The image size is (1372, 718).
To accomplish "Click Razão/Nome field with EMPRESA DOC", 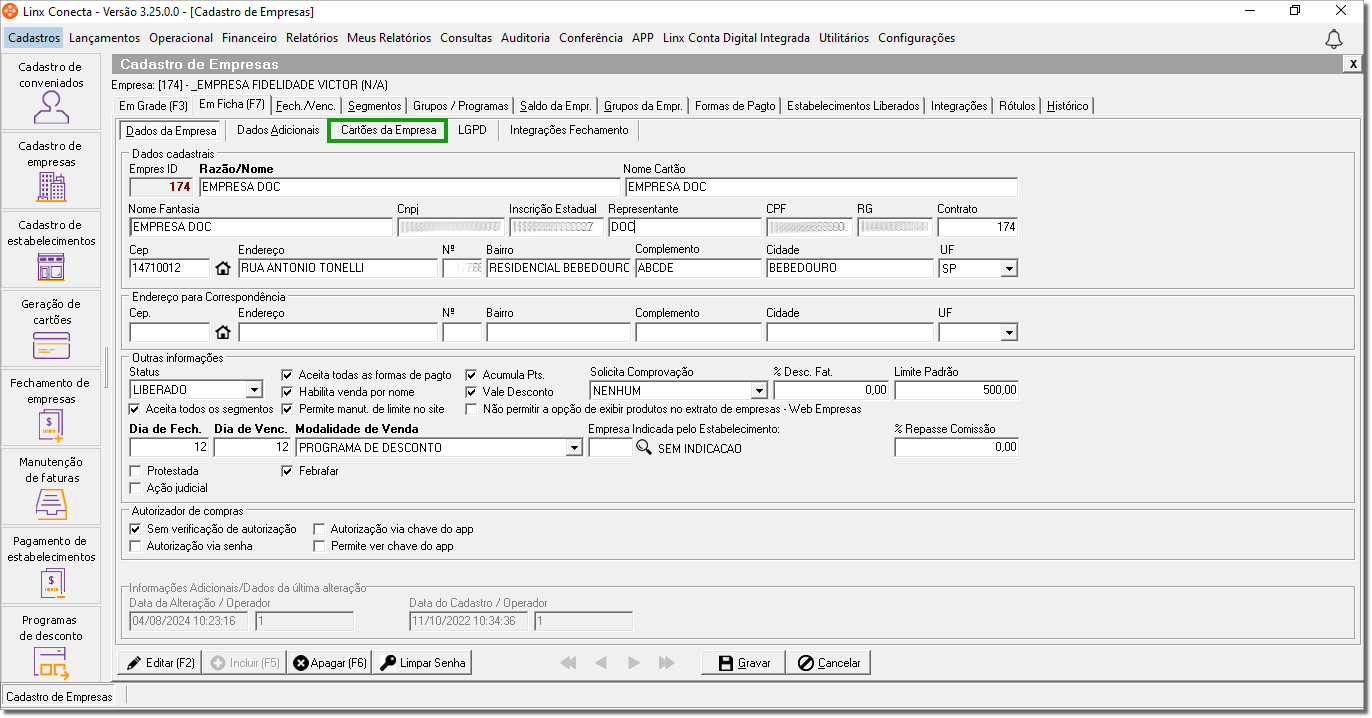I will 410,187.
